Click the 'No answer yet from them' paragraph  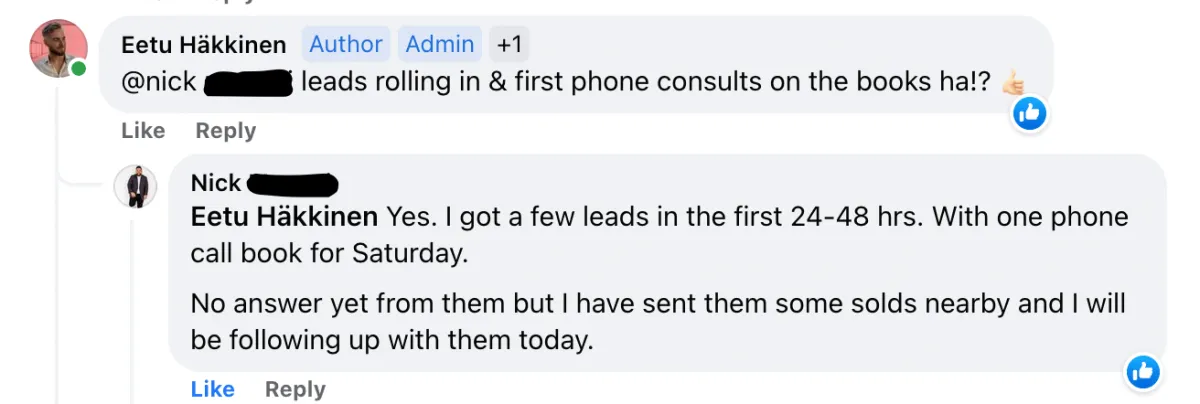658,321
